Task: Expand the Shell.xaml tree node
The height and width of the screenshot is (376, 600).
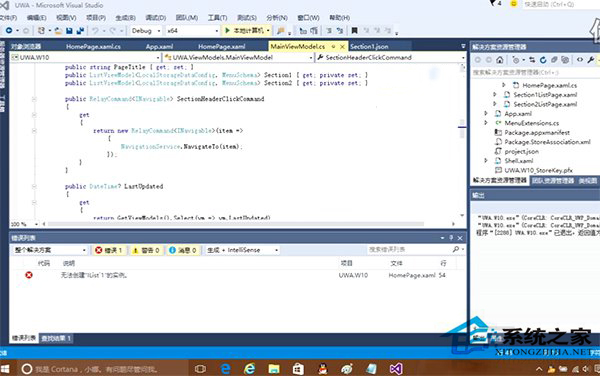Action: click(x=486, y=161)
